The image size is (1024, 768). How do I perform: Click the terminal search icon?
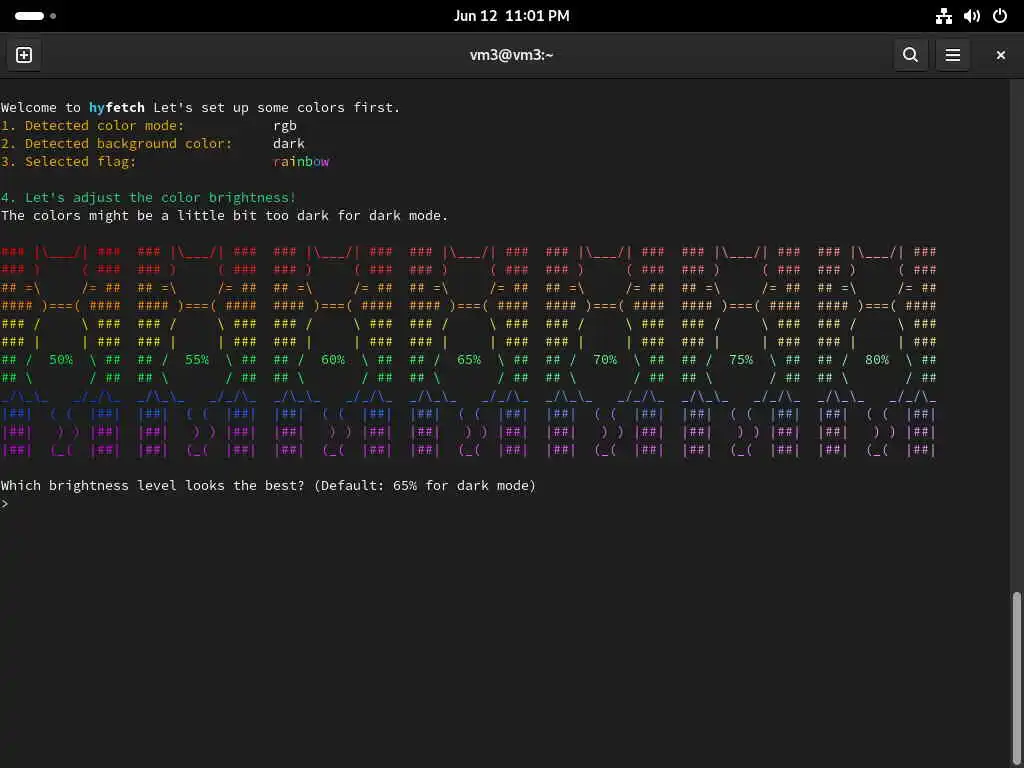point(910,55)
